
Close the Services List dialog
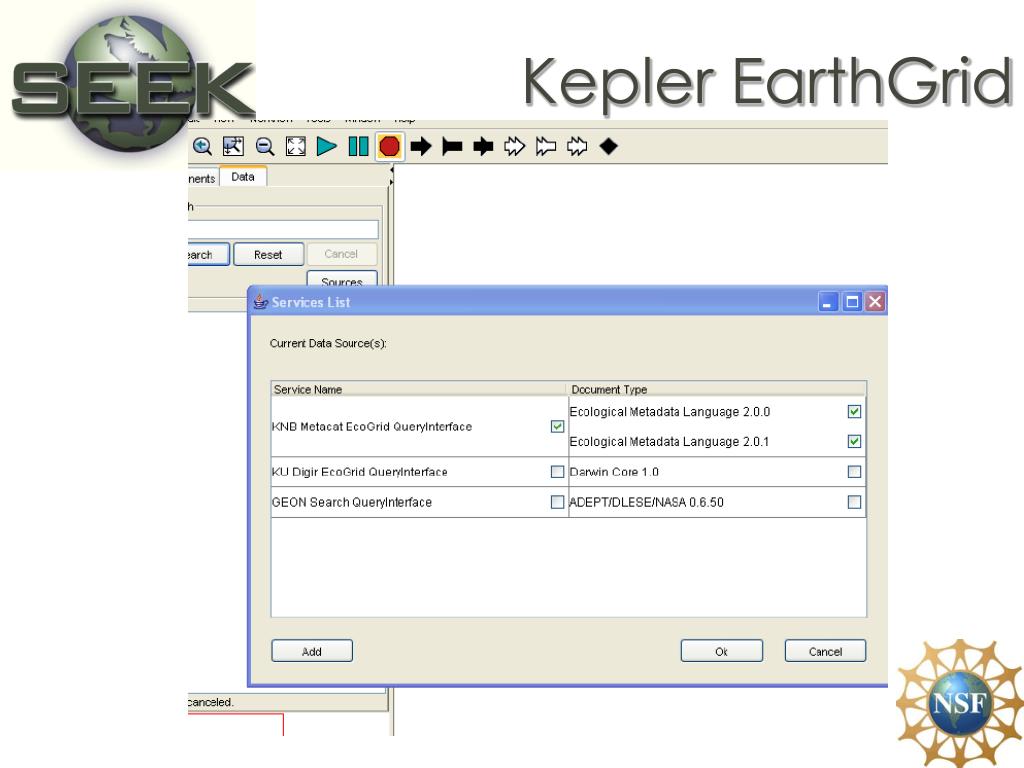coord(875,302)
